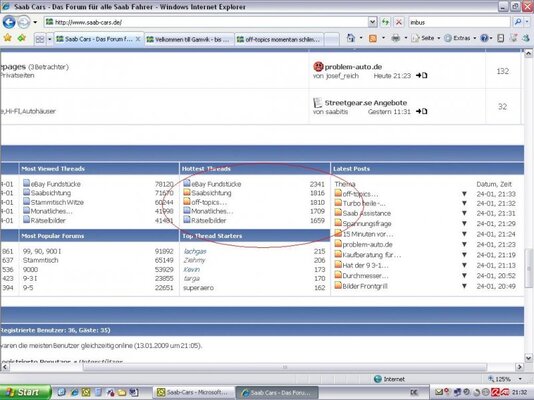534x400 pixels.
Task: Click the Quick Tabs grid icon
Action: (40, 39)
